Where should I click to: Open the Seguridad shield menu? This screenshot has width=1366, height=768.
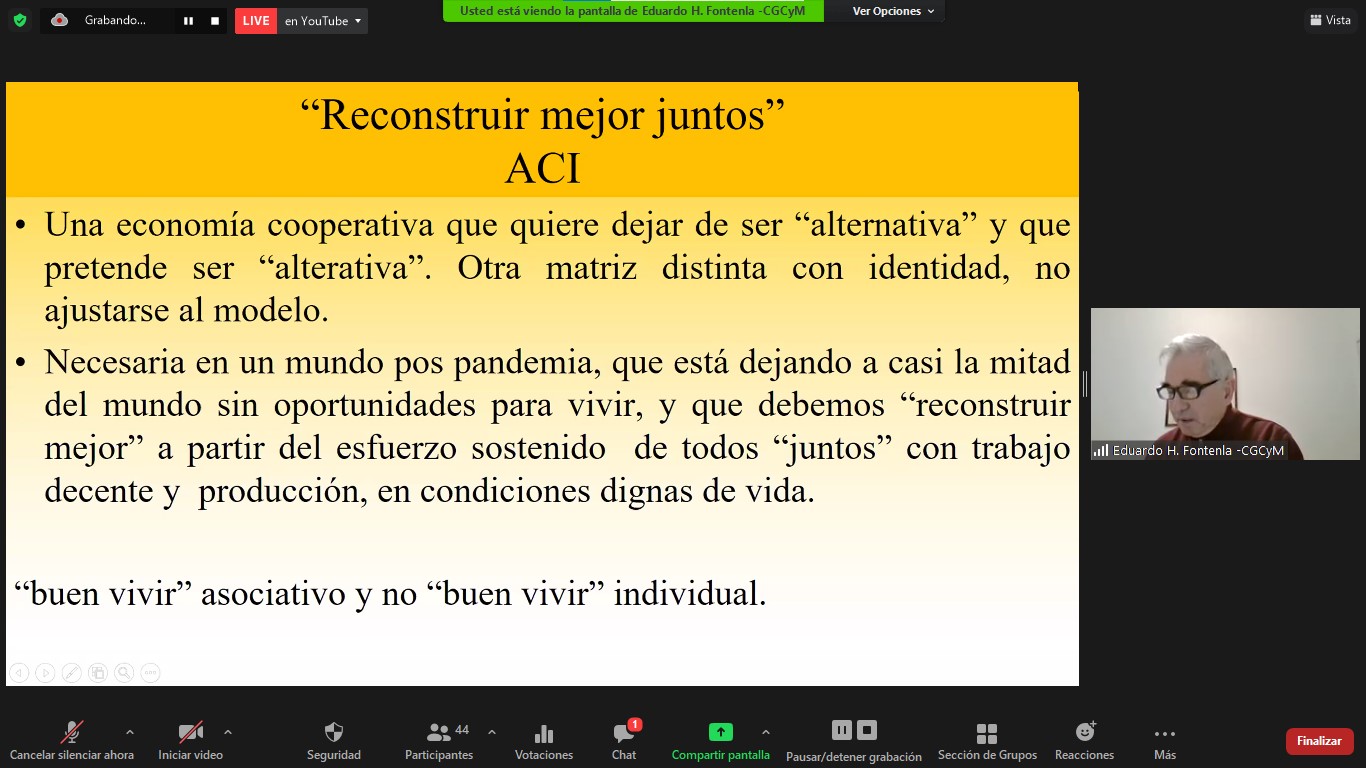[334, 741]
